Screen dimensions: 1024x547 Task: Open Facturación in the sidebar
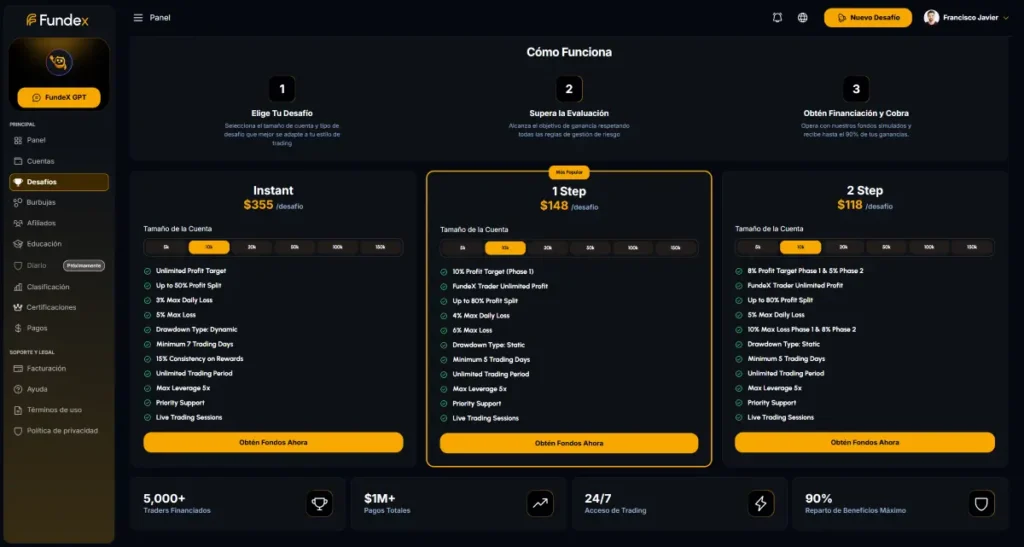59,369
